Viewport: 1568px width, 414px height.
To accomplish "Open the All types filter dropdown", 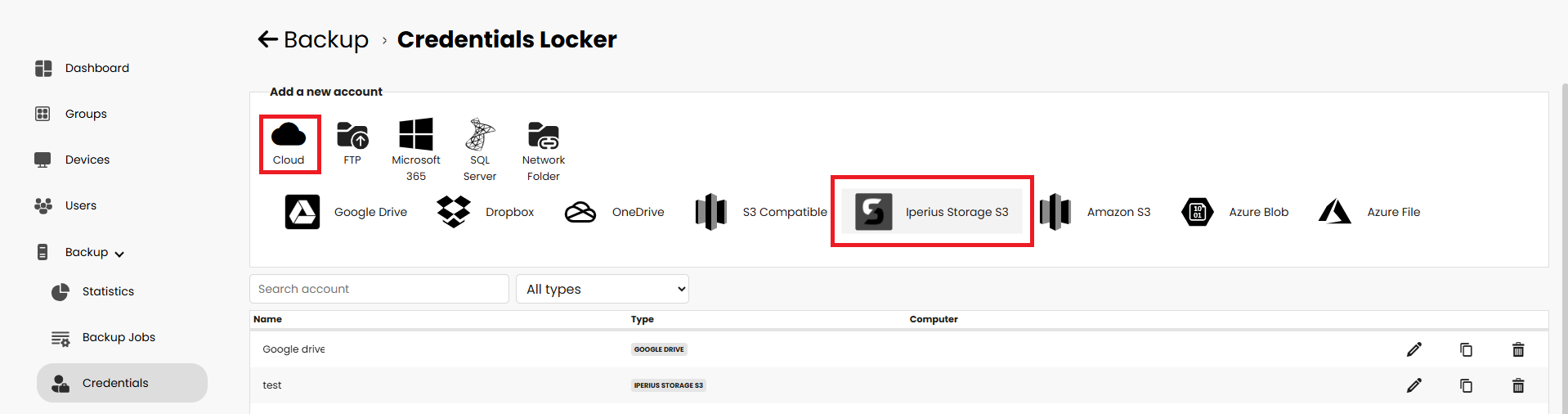I will (x=603, y=289).
